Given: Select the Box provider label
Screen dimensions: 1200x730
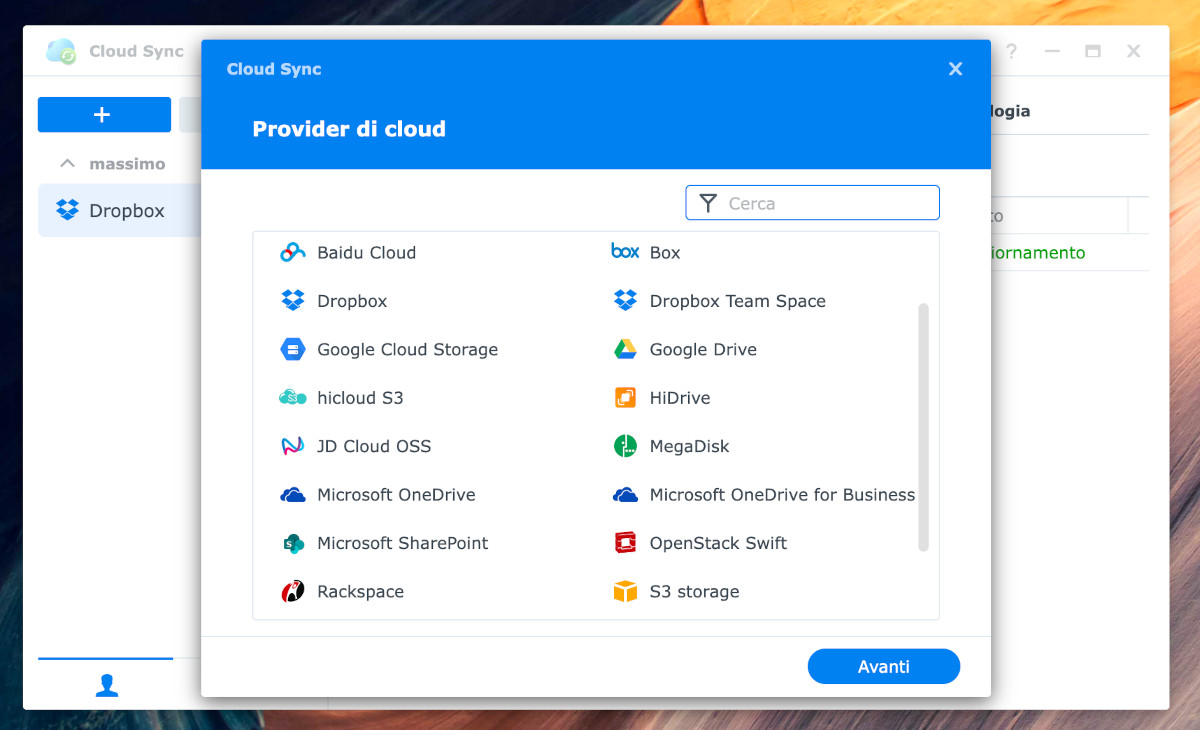Looking at the screenshot, I should pos(665,253).
